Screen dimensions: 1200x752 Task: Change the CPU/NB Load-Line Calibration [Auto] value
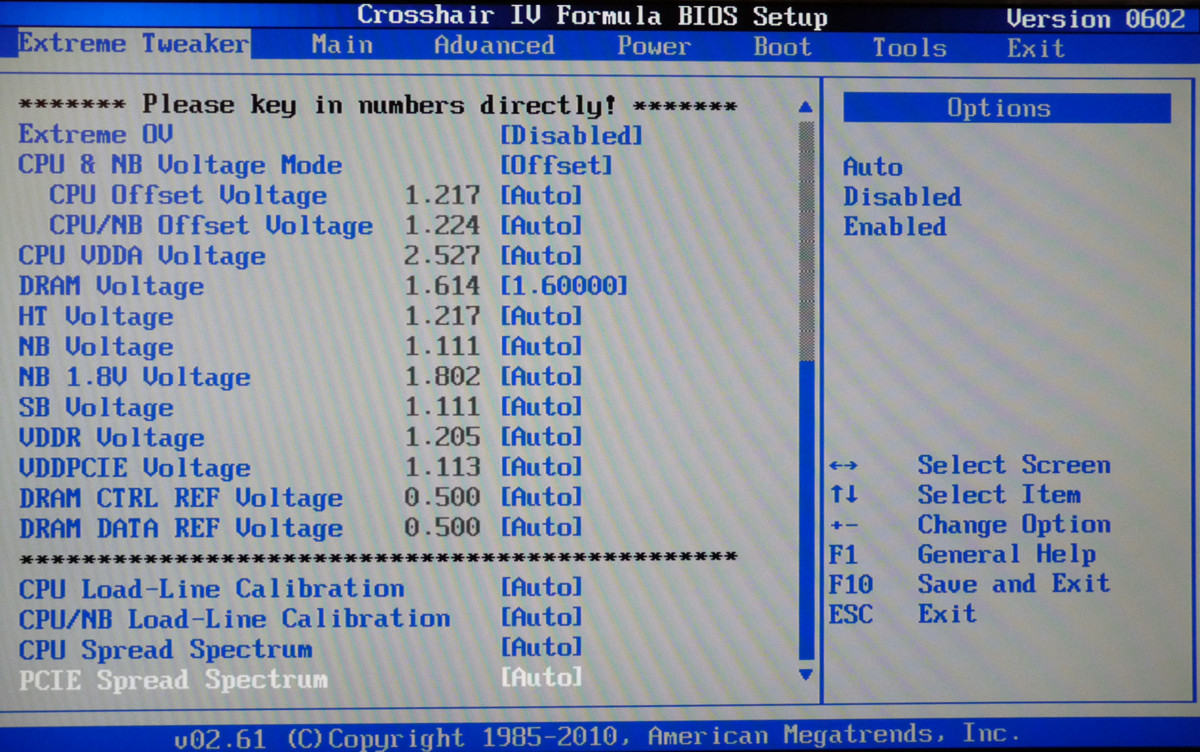pyautogui.click(x=541, y=617)
